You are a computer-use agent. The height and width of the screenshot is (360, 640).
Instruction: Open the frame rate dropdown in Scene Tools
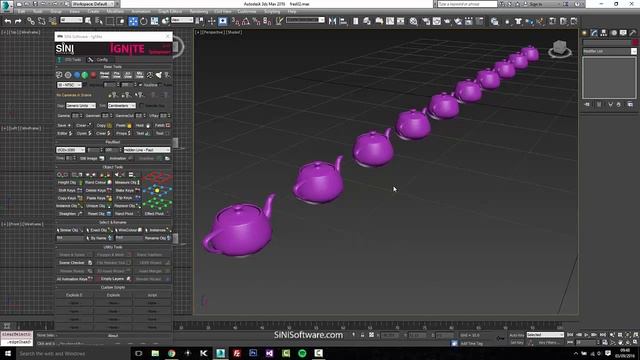[69, 85]
